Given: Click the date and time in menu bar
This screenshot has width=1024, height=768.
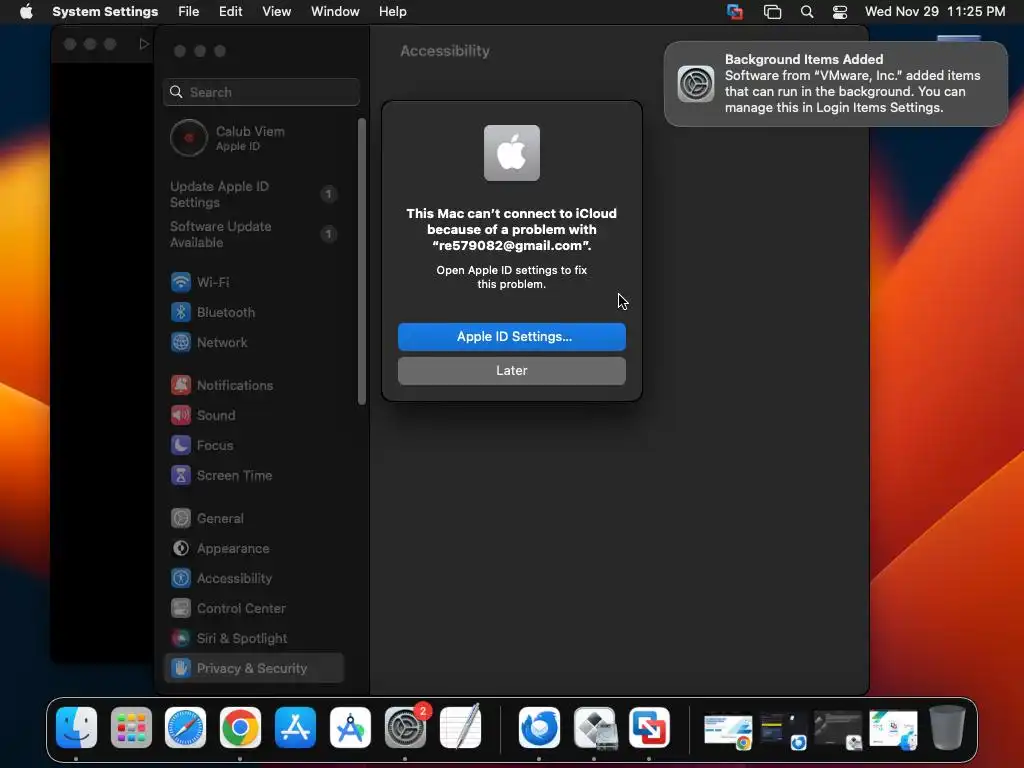Looking at the screenshot, I should point(935,12).
